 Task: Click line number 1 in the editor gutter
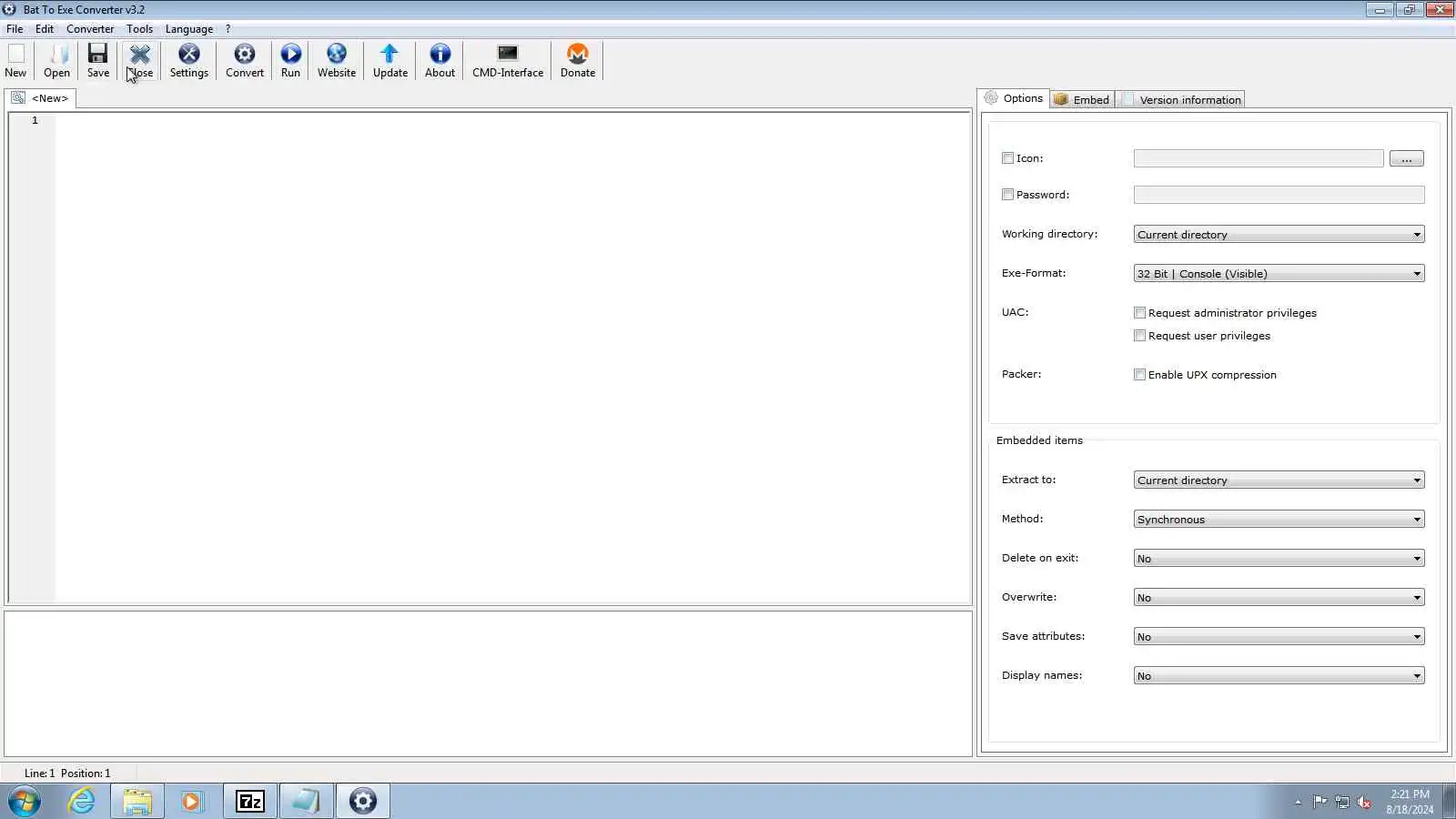[x=35, y=120]
